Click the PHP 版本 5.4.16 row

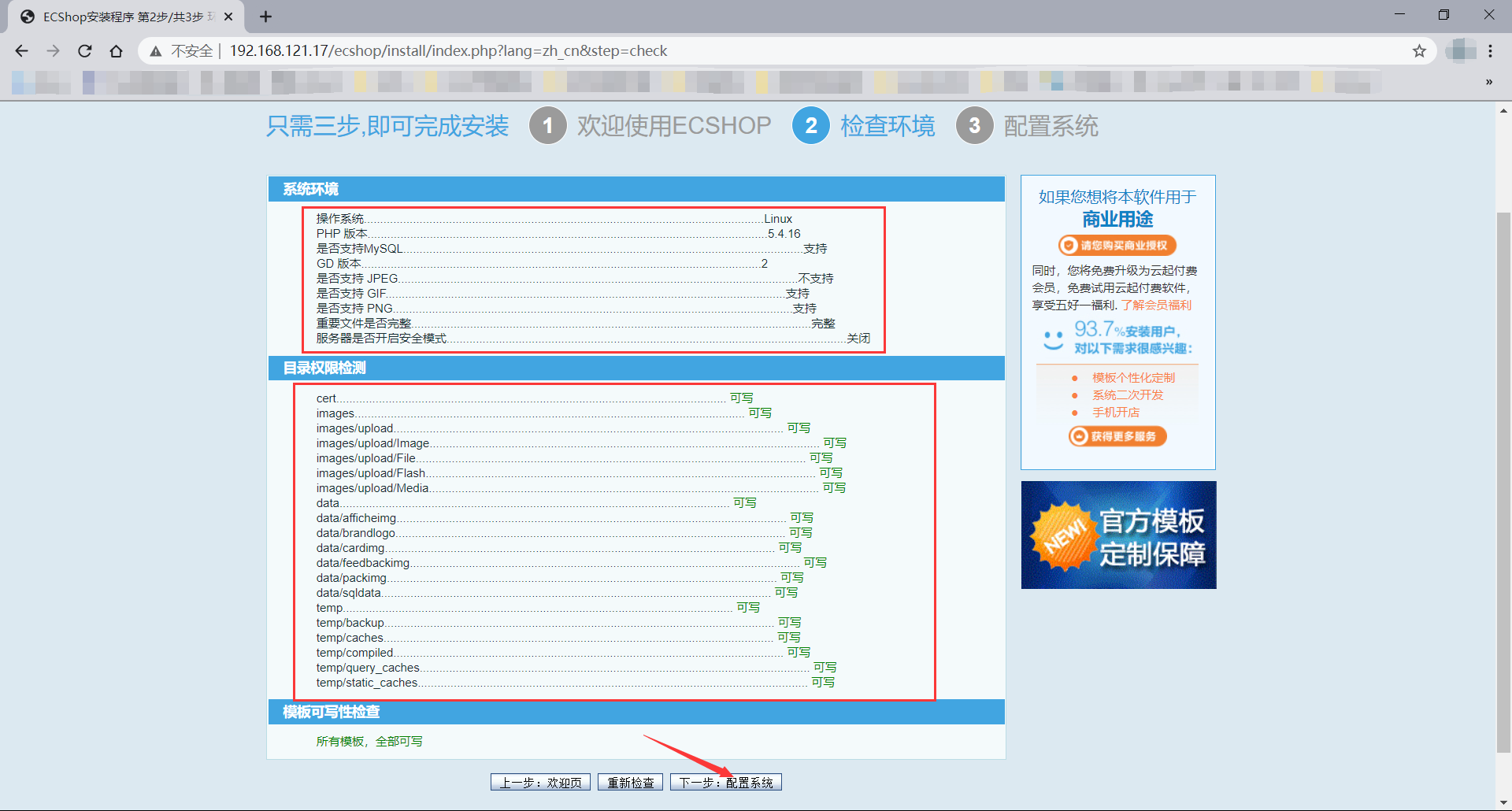click(558, 234)
